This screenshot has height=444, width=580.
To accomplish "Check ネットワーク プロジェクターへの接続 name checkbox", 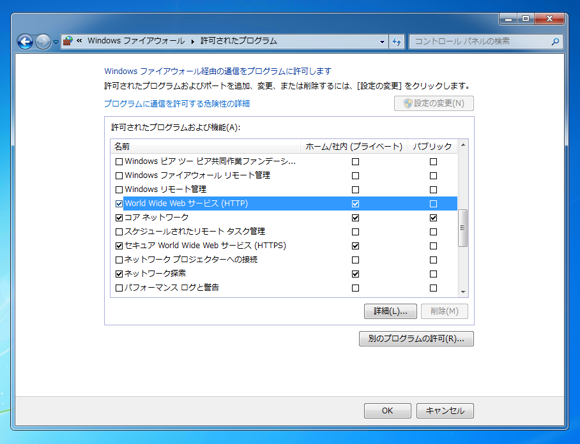I will 119,260.
